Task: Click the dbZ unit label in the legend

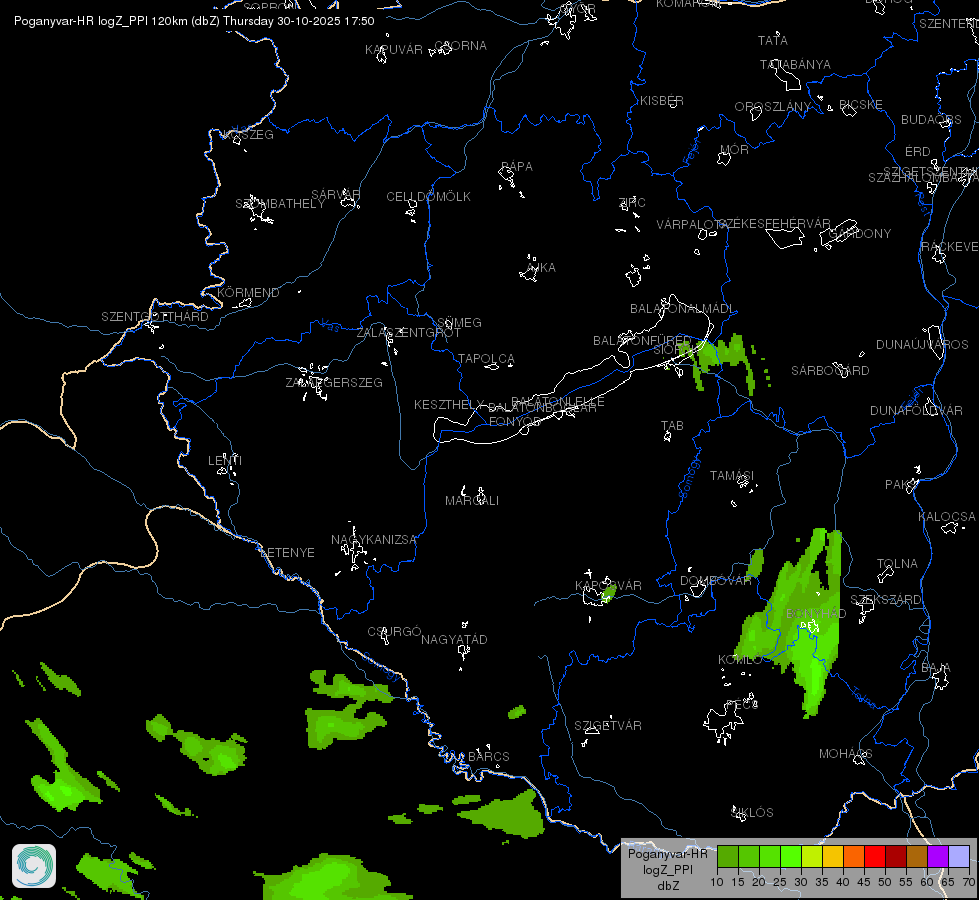Action: (668, 886)
